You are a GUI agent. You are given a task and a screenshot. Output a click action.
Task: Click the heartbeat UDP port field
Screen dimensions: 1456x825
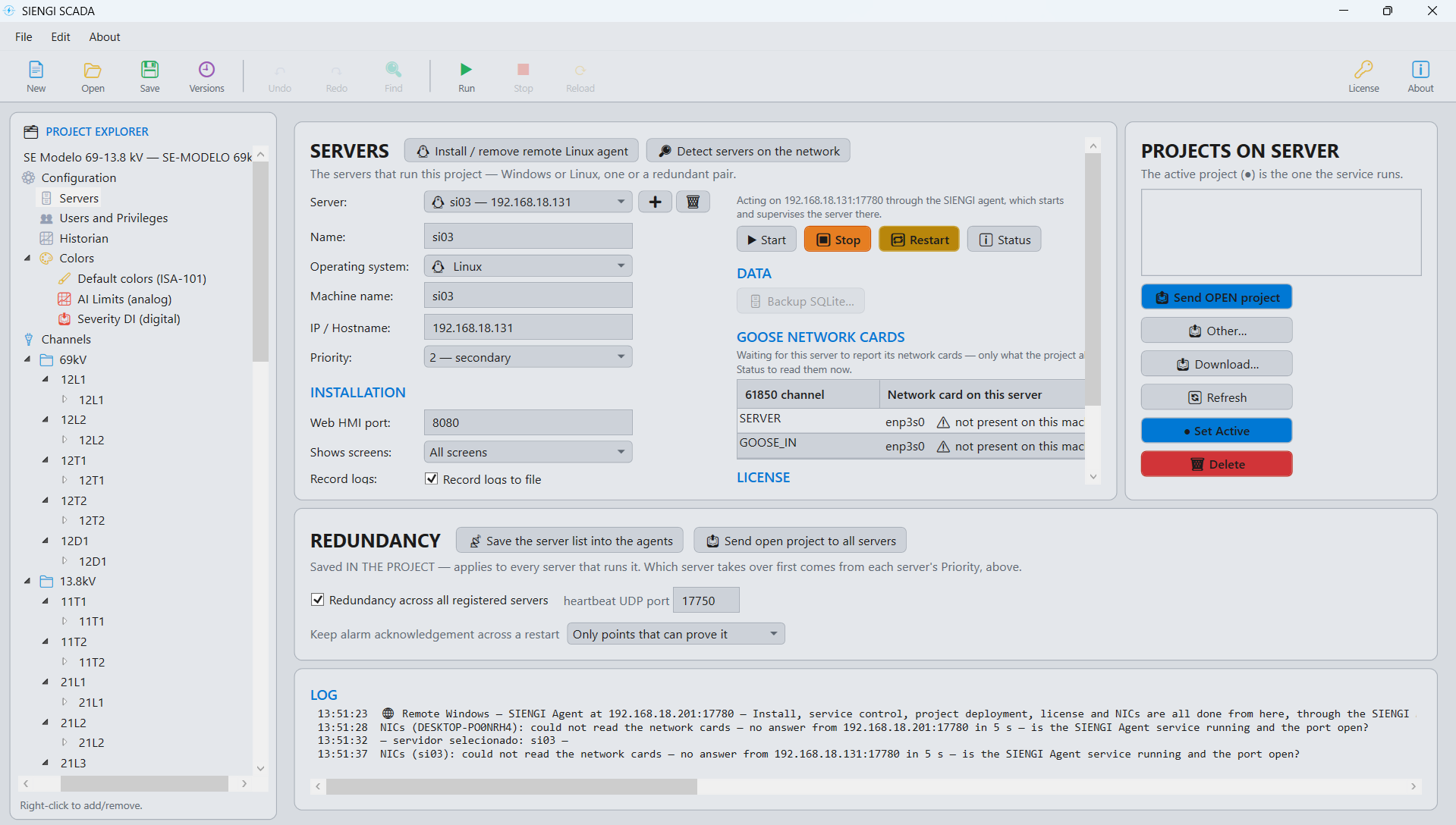(x=706, y=600)
